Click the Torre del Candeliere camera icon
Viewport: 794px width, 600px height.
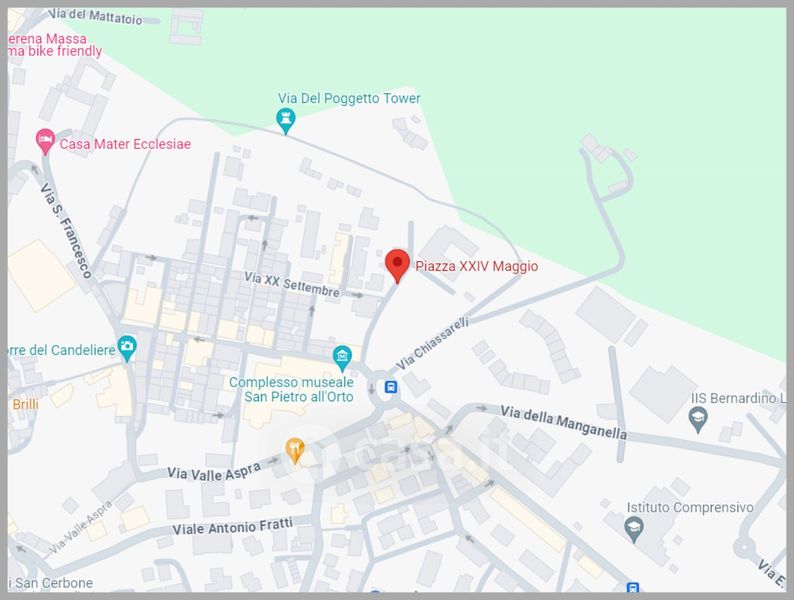click(127, 348)
